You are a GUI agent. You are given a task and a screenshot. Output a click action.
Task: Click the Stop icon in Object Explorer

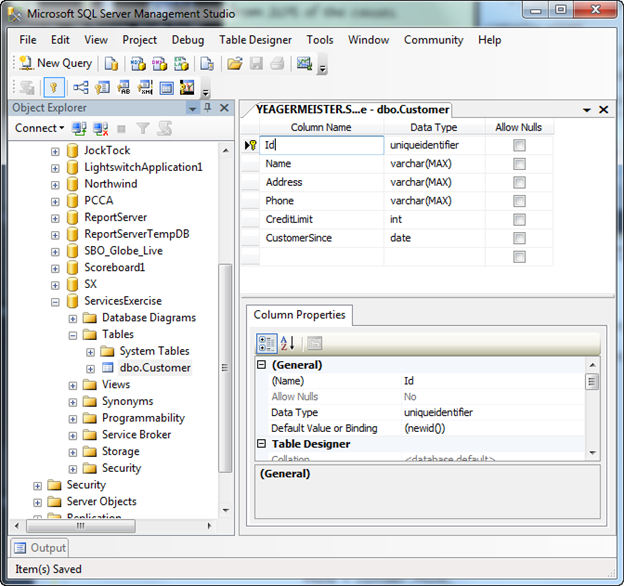pyautogui.click(x=121, y=128)
